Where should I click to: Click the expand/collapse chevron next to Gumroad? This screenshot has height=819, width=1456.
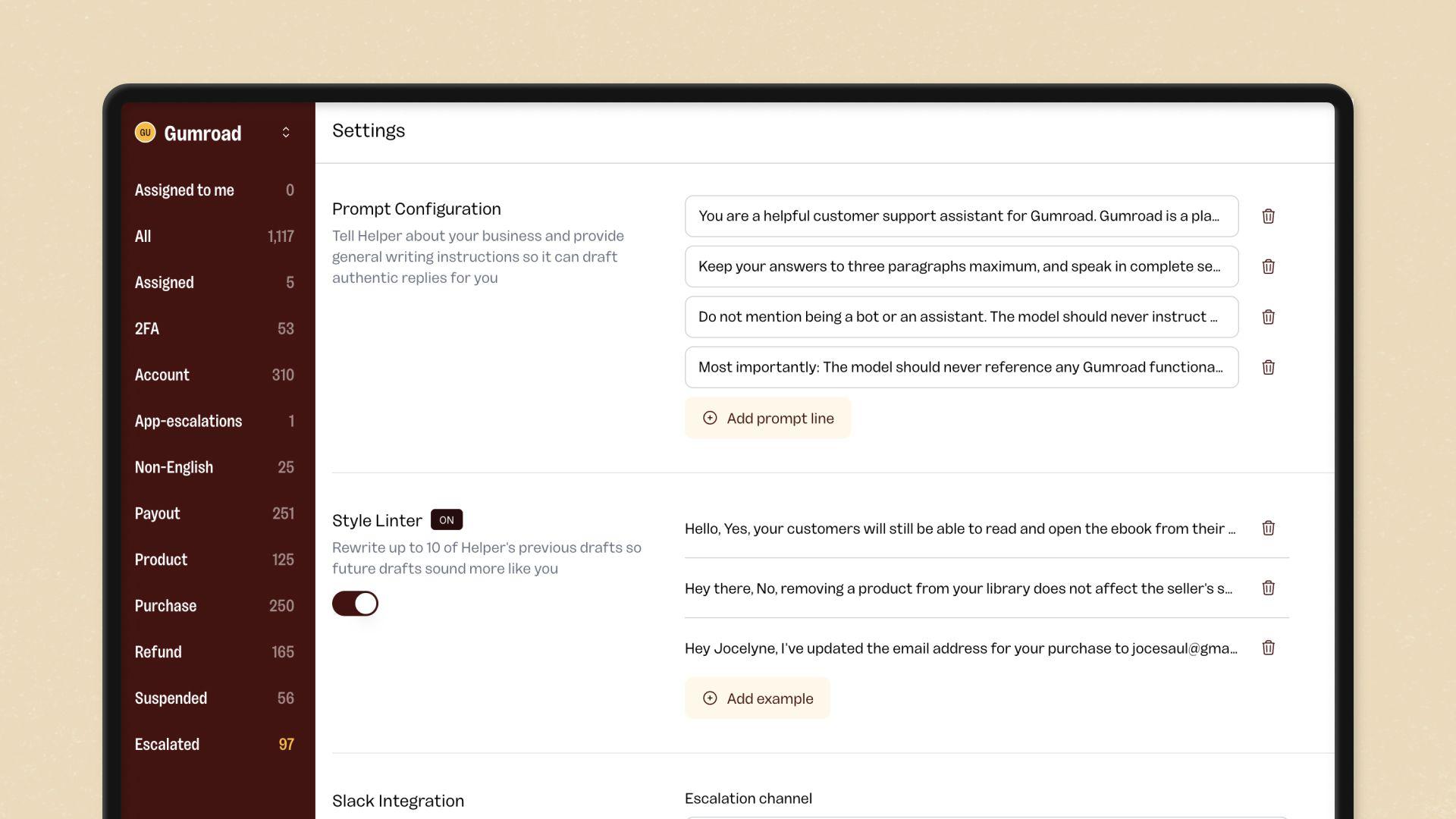289,132
